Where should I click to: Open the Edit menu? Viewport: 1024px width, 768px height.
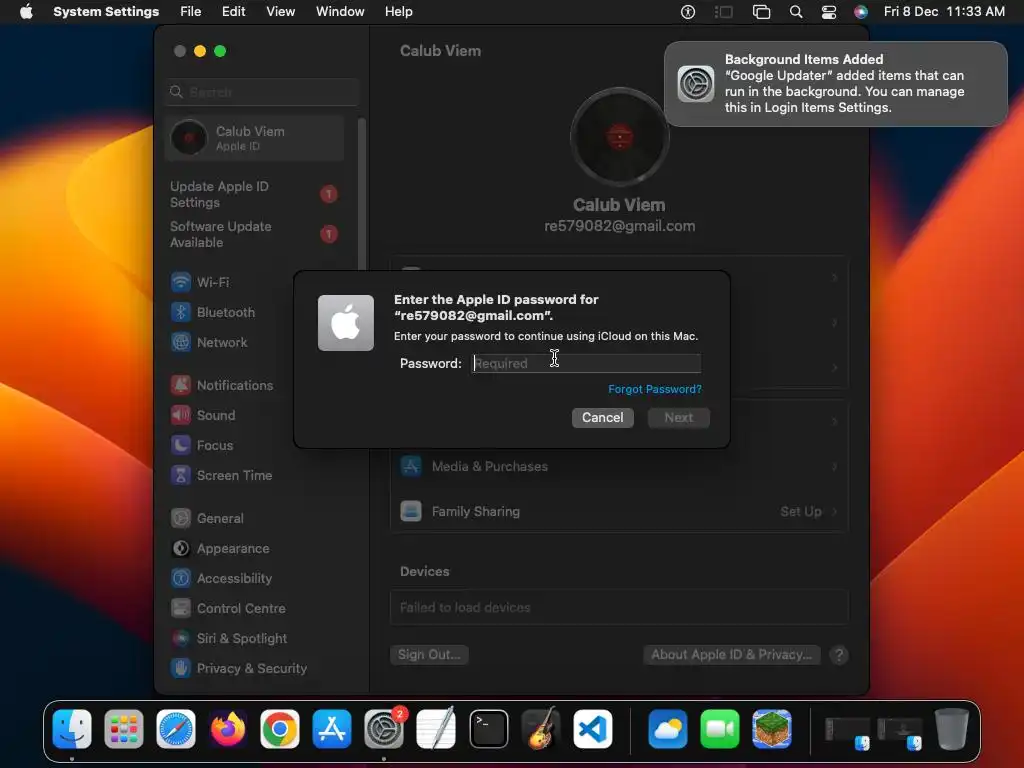(x=233, y=12)
